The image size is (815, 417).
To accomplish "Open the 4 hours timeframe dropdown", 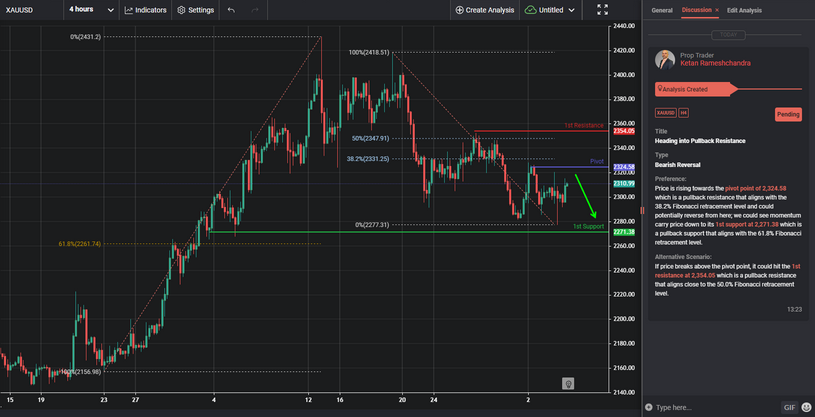I will point(91,10).
